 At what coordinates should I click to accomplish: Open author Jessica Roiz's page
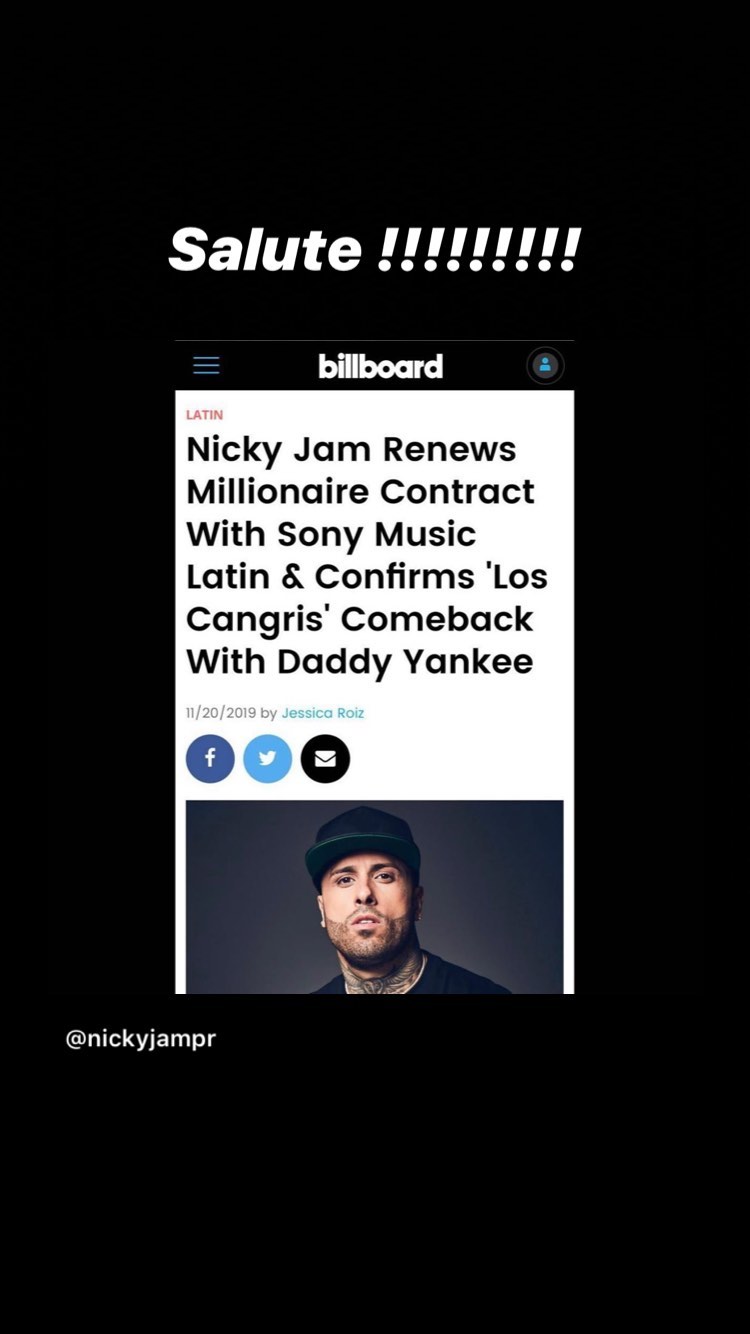tap(323, 713)
